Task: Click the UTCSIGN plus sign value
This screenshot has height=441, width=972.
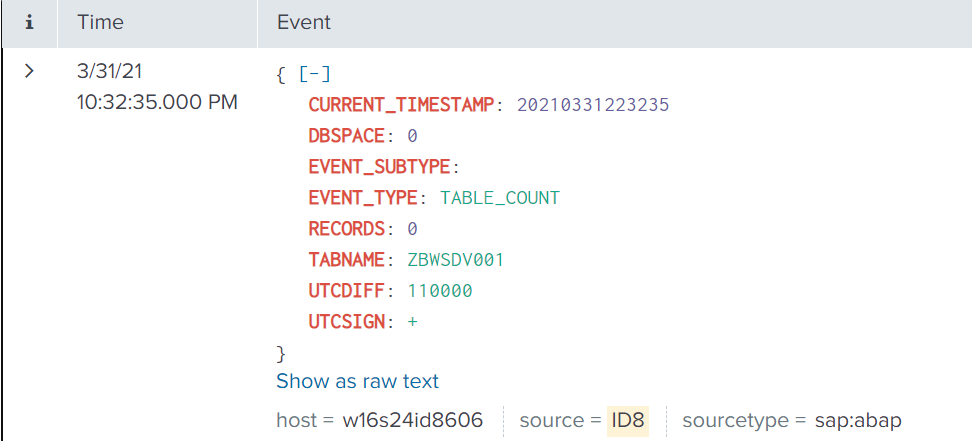Action: [412, 322]
